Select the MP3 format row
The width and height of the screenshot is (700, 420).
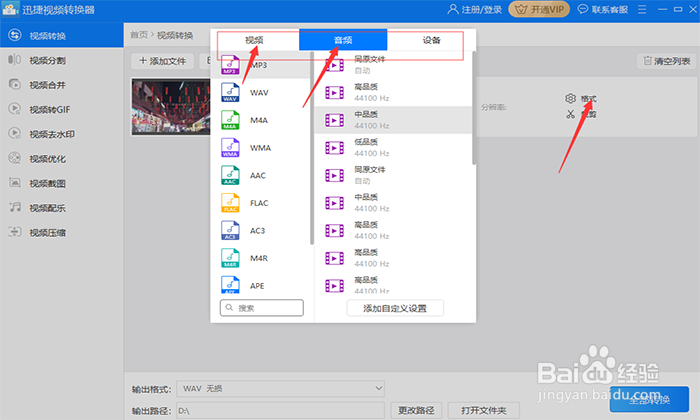[260, 65]
